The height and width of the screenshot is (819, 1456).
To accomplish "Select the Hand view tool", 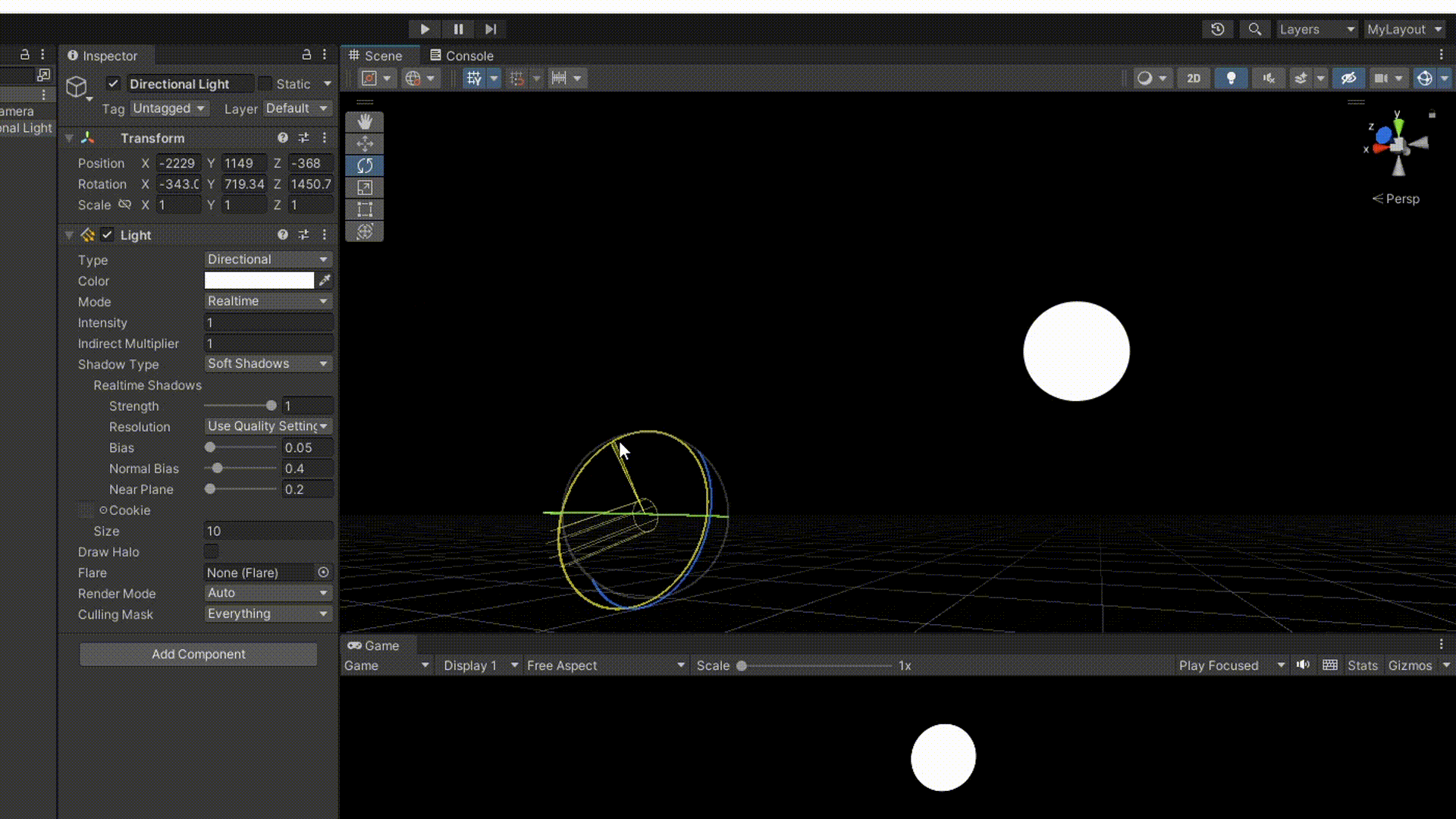I will pos(365,122).
